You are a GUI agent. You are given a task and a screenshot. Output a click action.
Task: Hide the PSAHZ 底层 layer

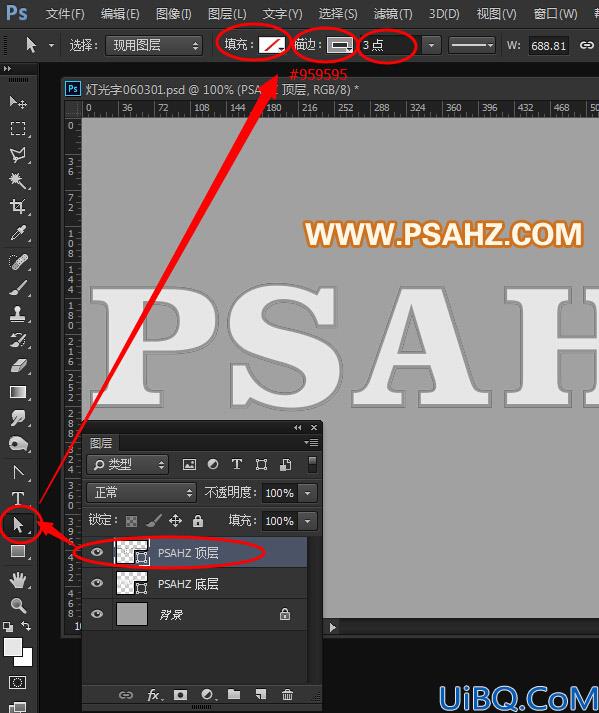coord(97,583)
